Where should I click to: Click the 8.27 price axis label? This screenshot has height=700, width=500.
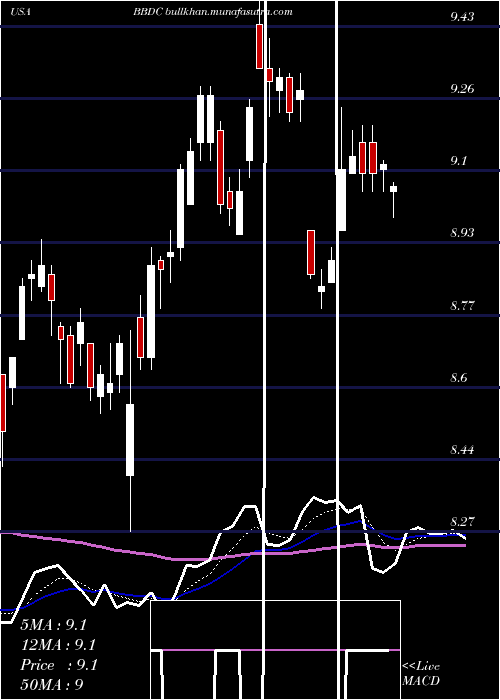pos(462,521)
